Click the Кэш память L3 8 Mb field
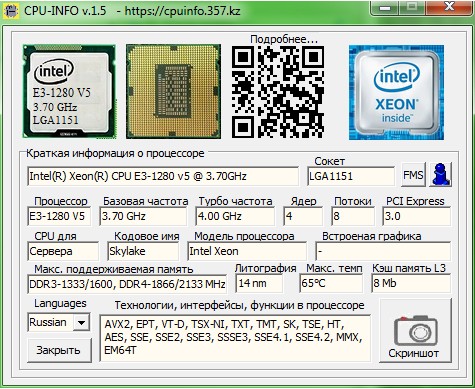Viewport: 475px width, 389px height. (x=411, y=283)
